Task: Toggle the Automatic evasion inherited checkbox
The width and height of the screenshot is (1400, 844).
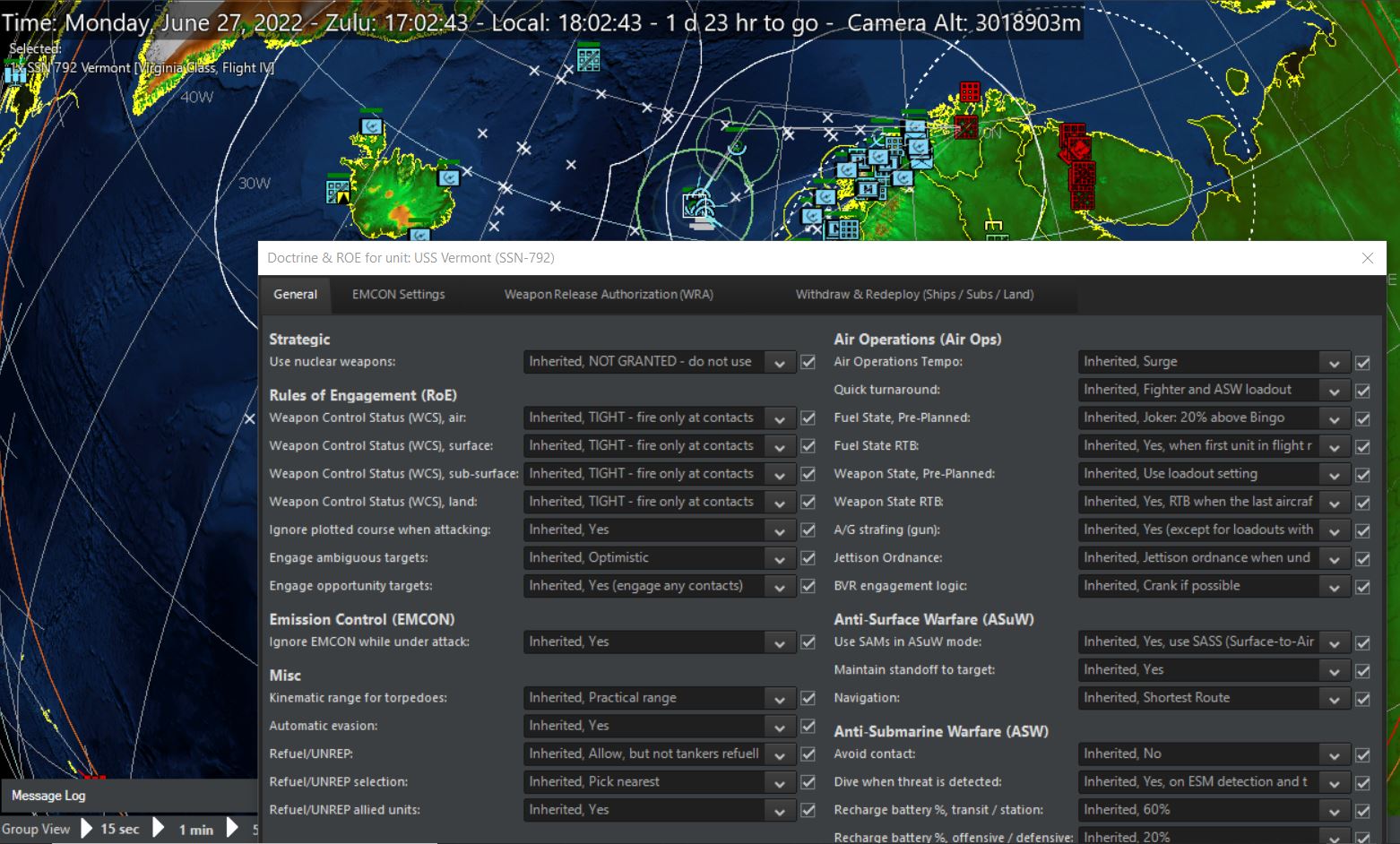Action: [x=808, y=727]
